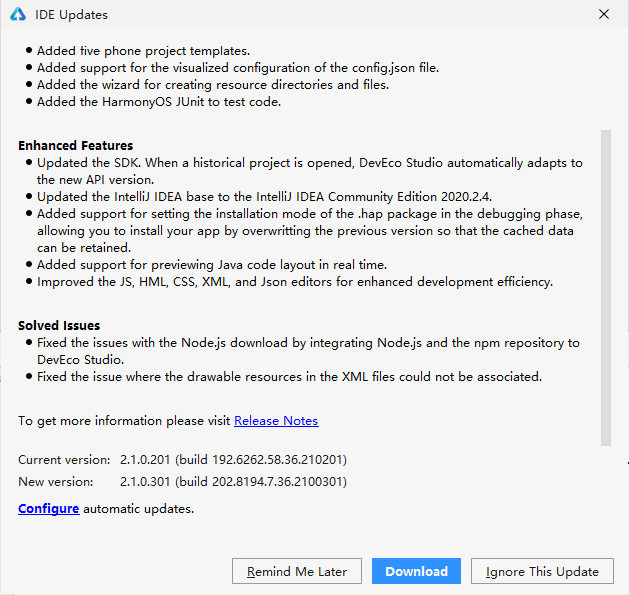Click the 'New version:' label
Image resolution: width=629 pixels, height=595 pixels.
click(x=55, y=481)
